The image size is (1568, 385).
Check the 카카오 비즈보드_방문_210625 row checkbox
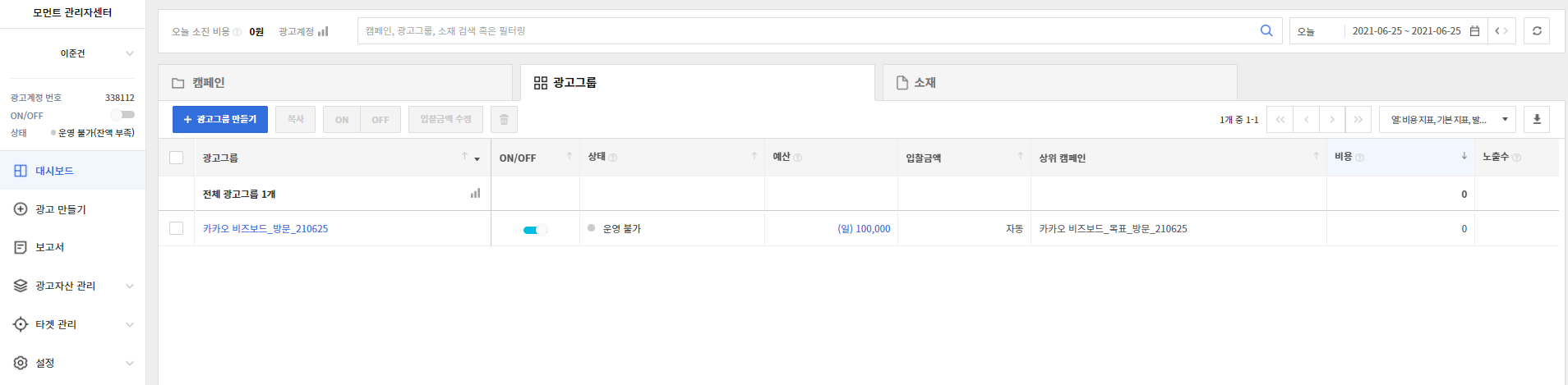click(176, 228)
